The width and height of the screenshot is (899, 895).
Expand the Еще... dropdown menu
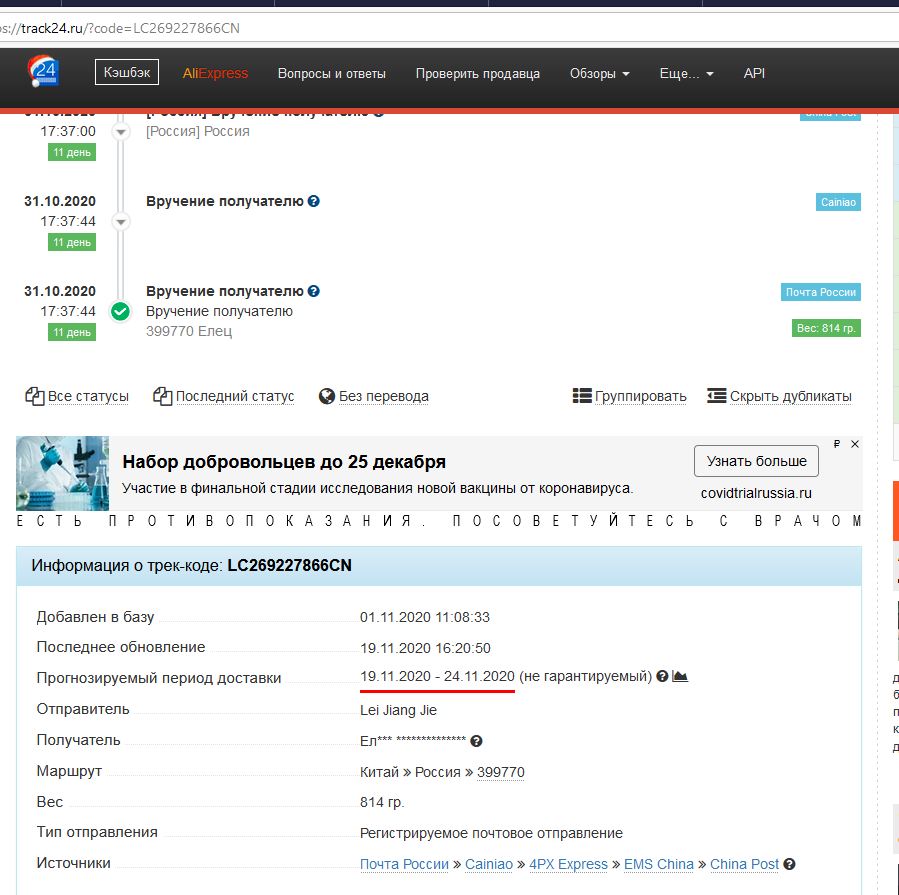pyautogui.click(x=686, y=73)
